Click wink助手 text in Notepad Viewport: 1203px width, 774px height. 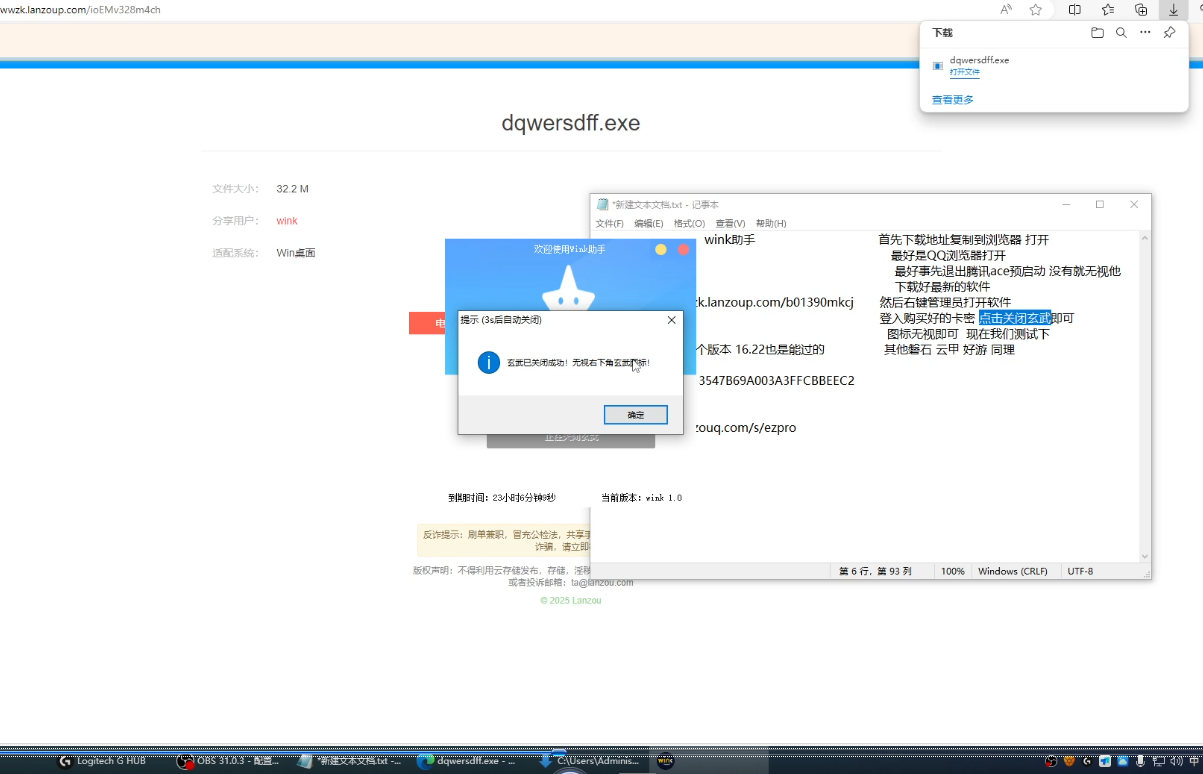coord(730,240)
